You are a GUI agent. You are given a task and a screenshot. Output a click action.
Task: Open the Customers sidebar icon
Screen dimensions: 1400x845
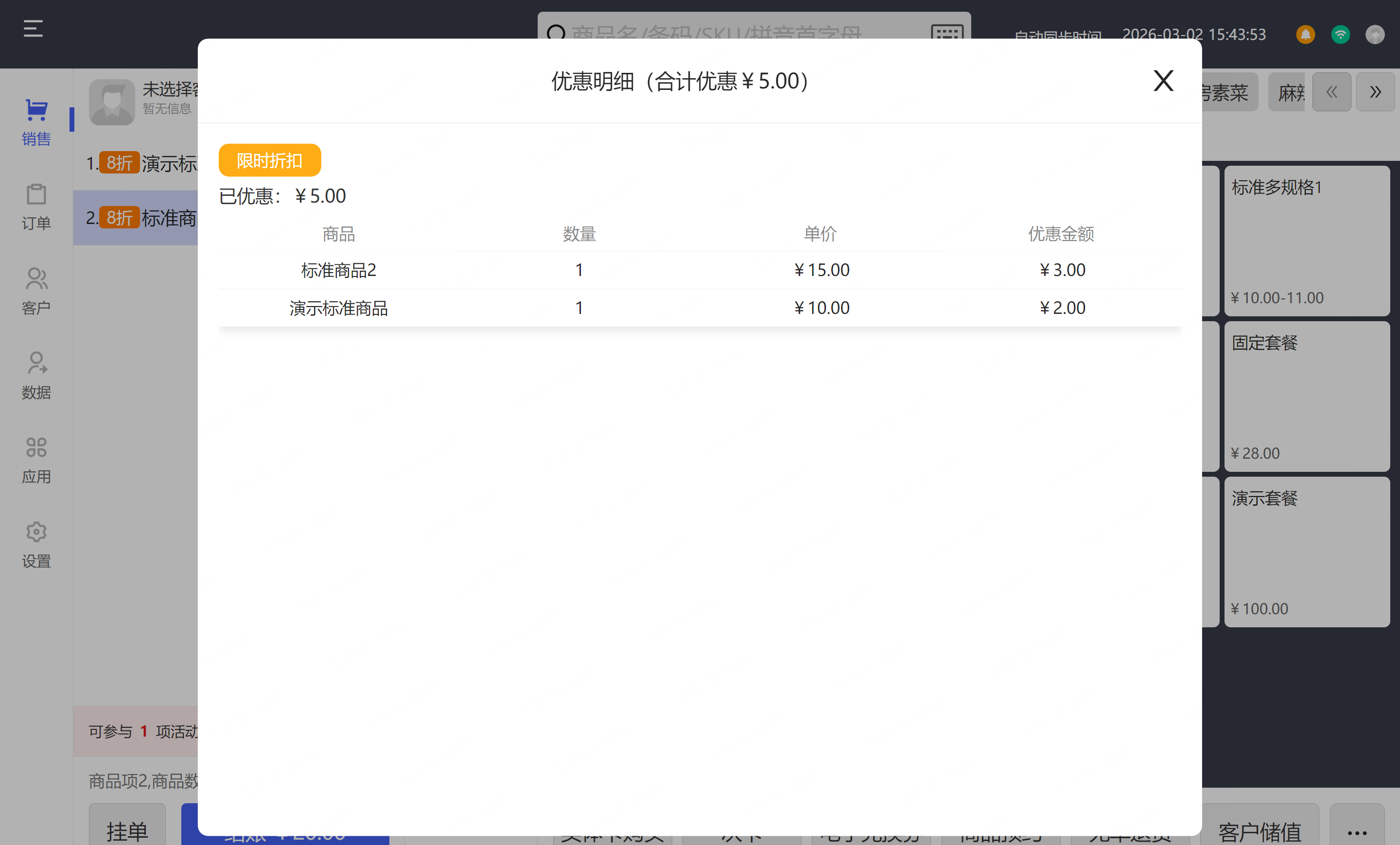click(36, 279)
